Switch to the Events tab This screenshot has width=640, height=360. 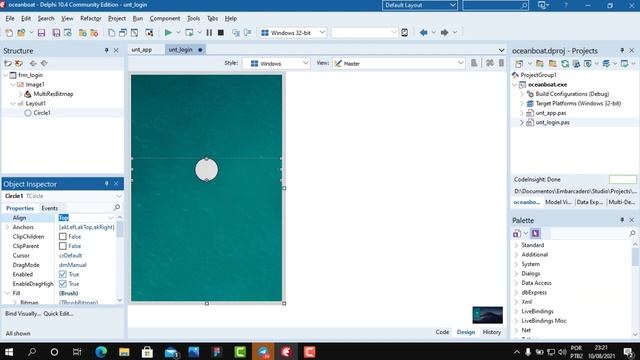point(49,208)
